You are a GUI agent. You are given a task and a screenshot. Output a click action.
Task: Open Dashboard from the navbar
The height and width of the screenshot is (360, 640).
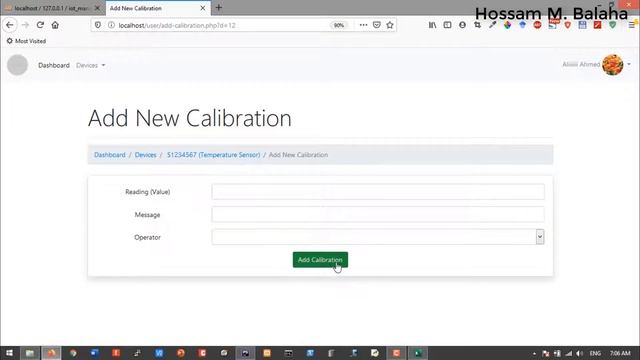click(x=54, y=65)
